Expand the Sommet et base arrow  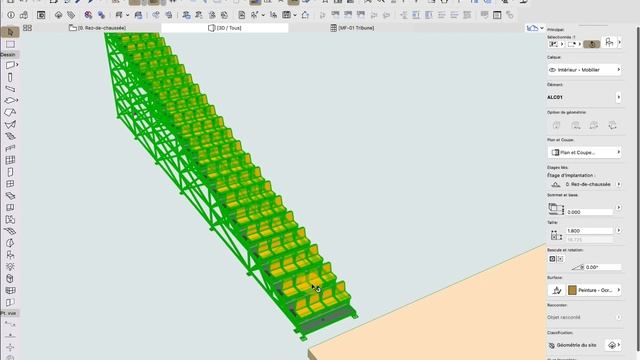click(619, 207)
